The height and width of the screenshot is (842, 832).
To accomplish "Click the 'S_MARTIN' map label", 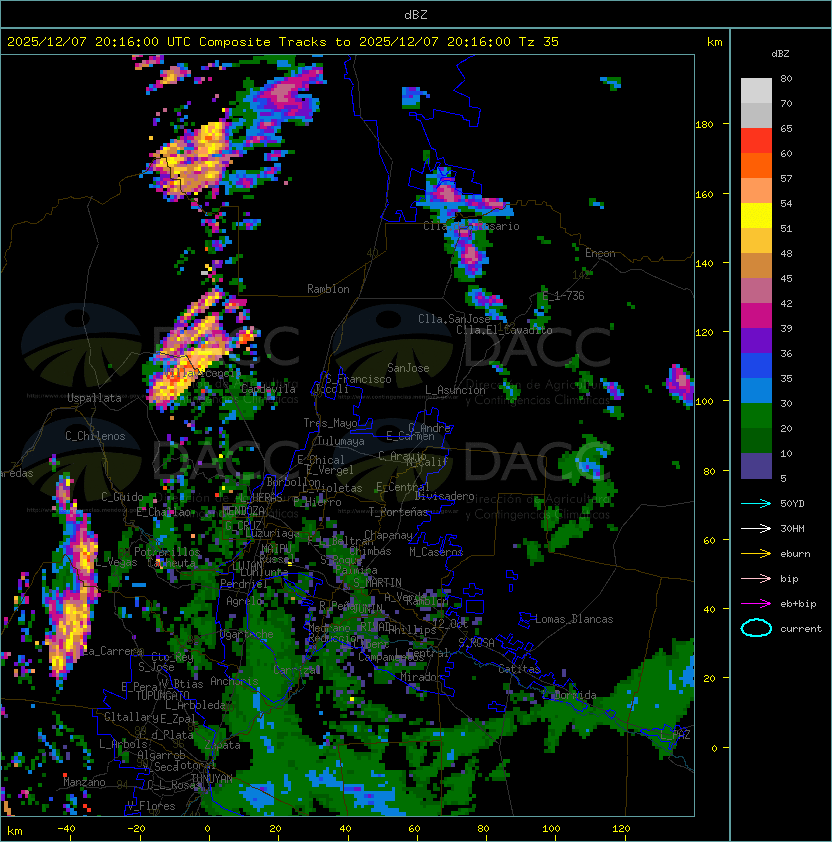I will 377,583.
